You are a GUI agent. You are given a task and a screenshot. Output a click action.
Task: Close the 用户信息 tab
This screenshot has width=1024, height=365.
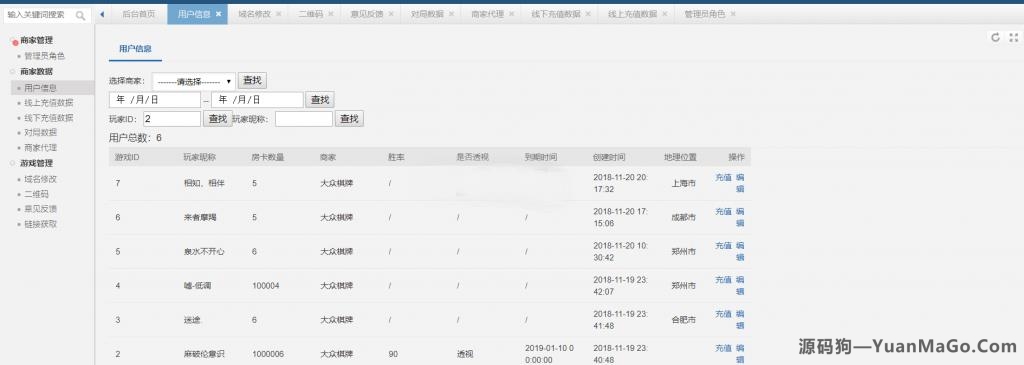pos(218,14)
